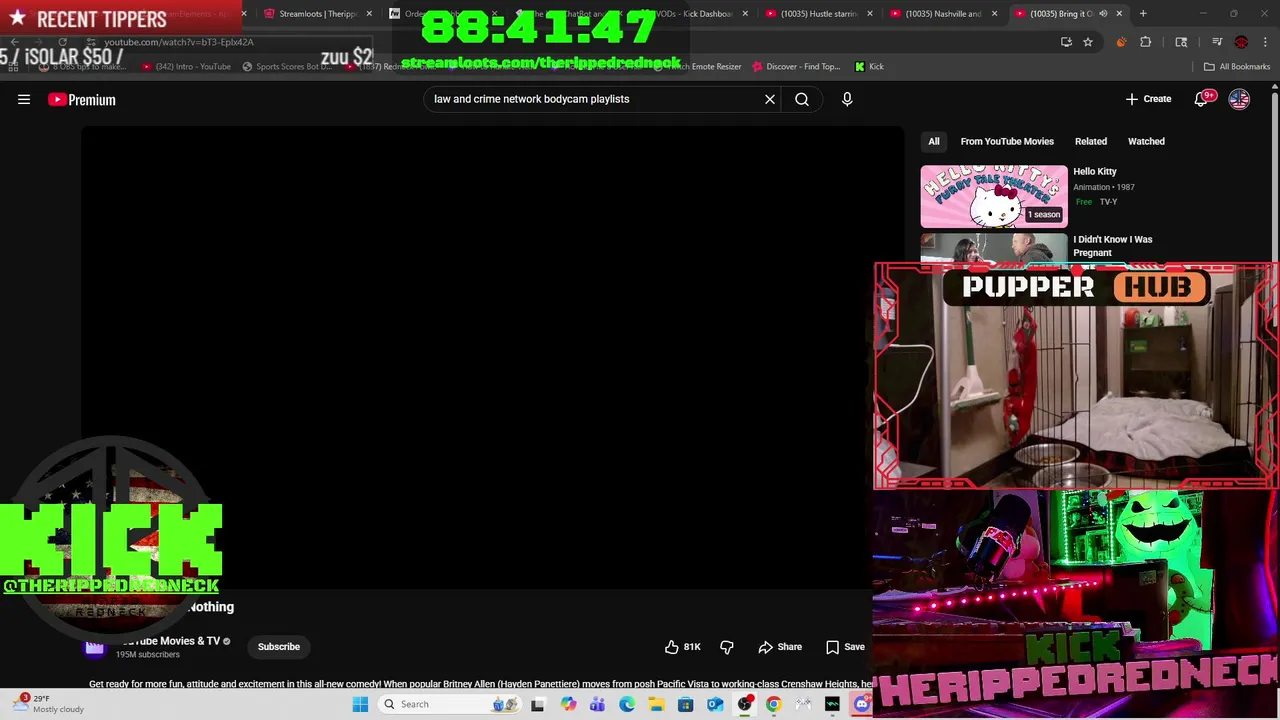Open Chrome extensions puzzle icon

(x=1146, y=42)
